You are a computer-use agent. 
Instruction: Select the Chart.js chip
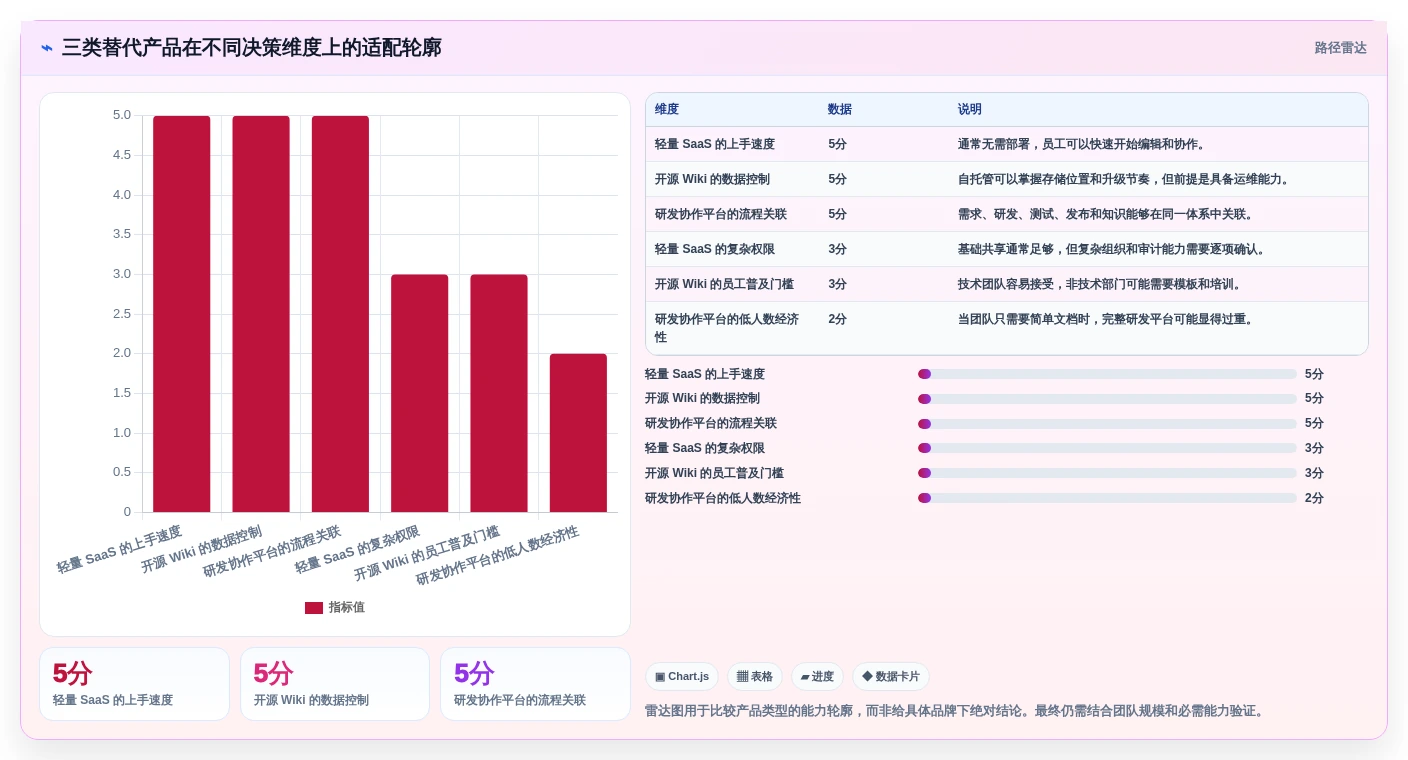pos(682,677)
